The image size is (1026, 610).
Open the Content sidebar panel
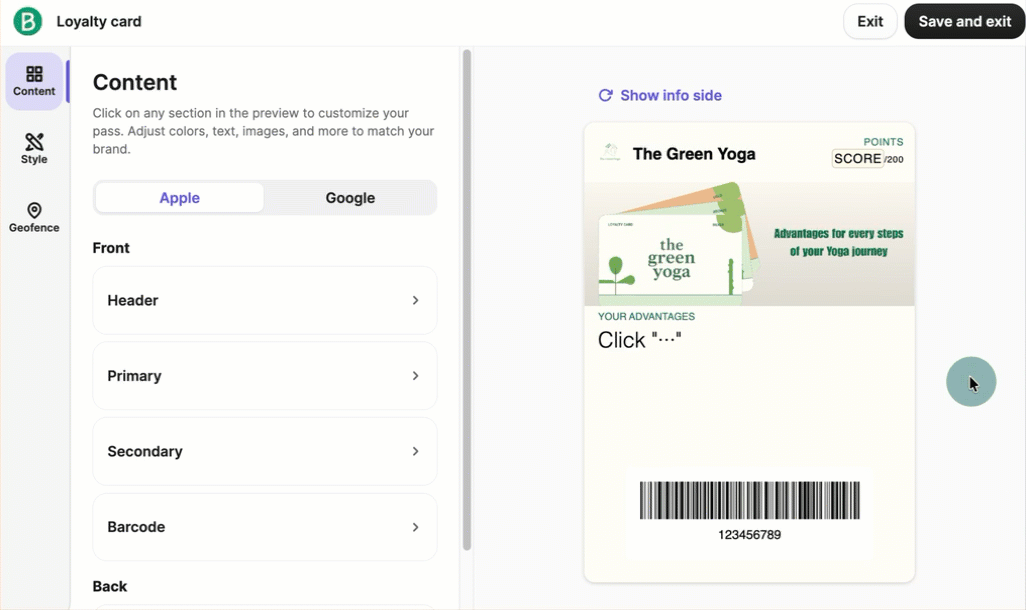point(34,81)
